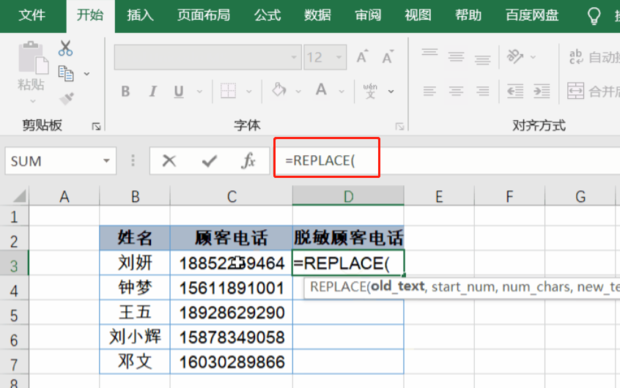The height and width of the screenshot is (388, 620).
Task: Open the 文件 File tab
Action: [x=32, y=15]
